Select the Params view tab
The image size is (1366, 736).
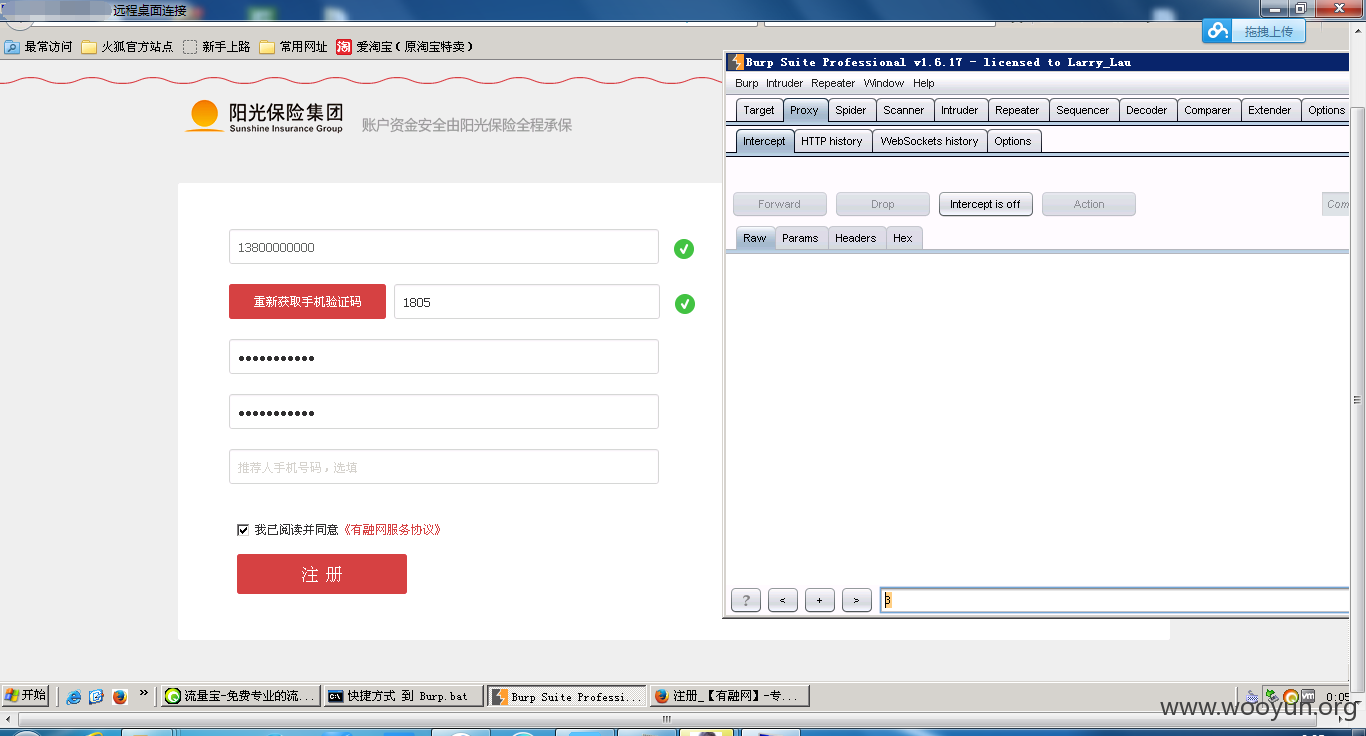click(x=800, y=238)
